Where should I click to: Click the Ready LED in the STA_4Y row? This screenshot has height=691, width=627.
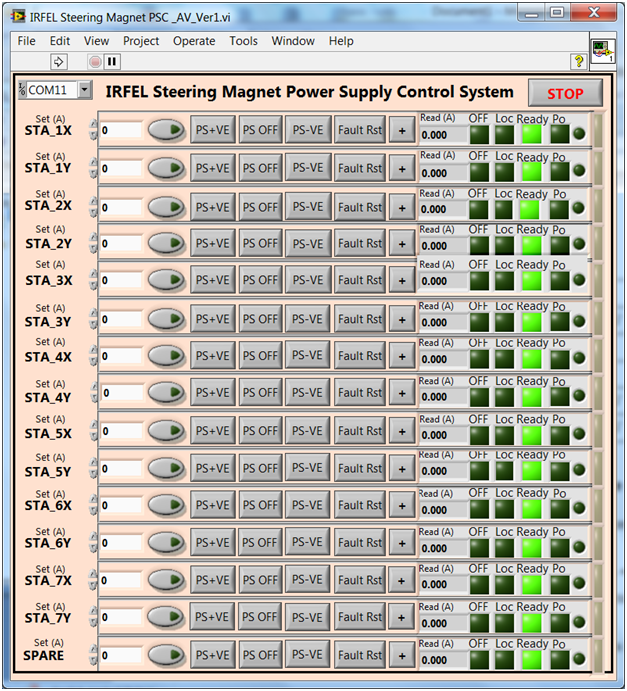pos(531,397)
